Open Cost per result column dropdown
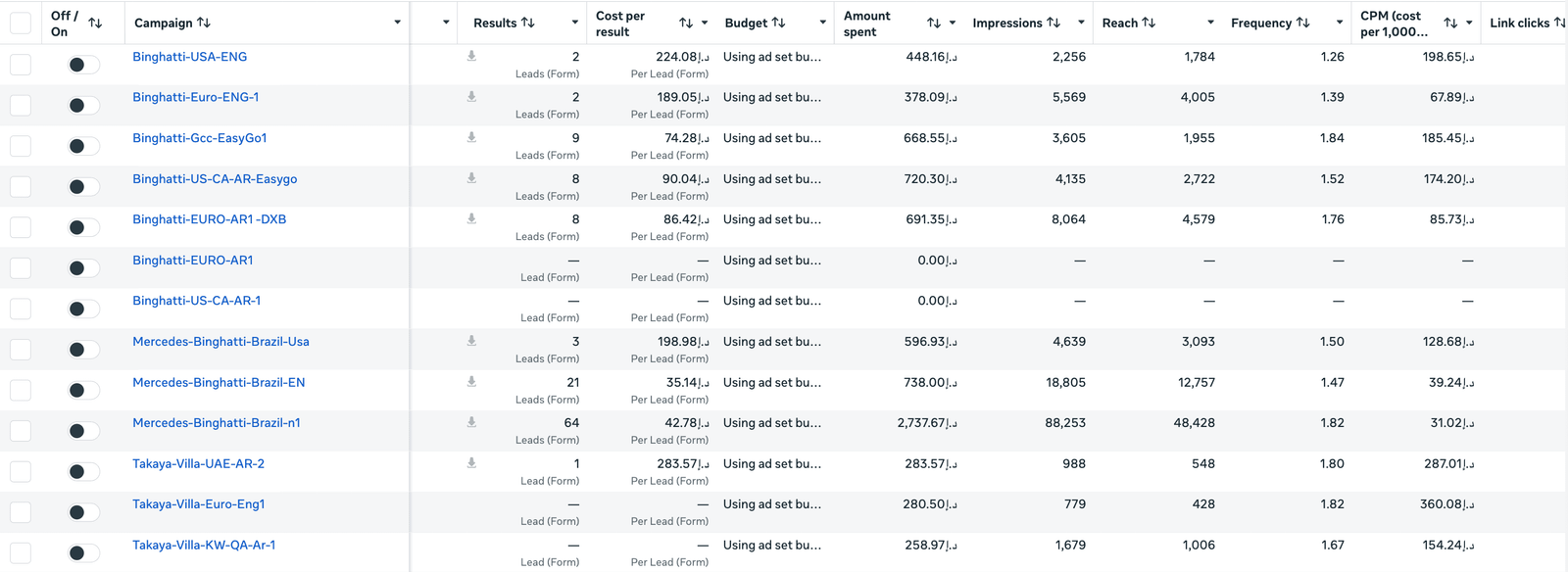The height and width of the screenshot is (572, 1568). [705, 23]
